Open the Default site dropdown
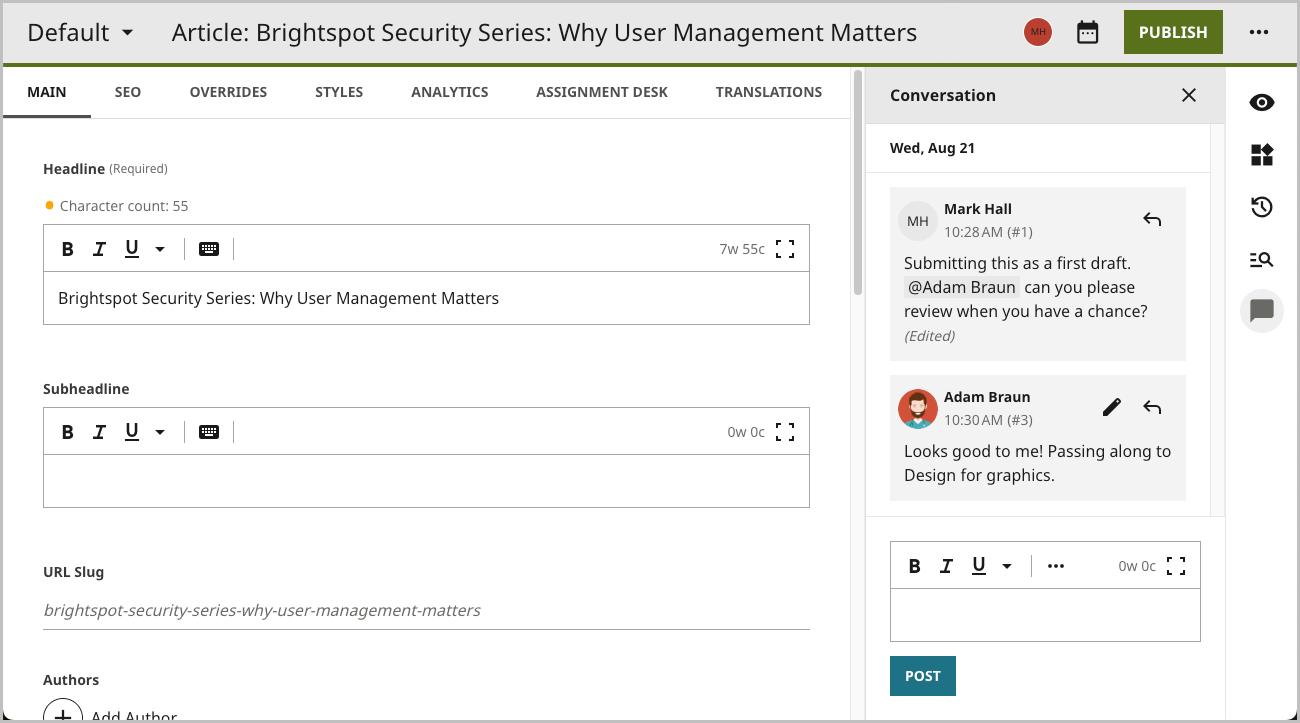The width and height of the screenshot is (1300, 723). tap(80, 32)
